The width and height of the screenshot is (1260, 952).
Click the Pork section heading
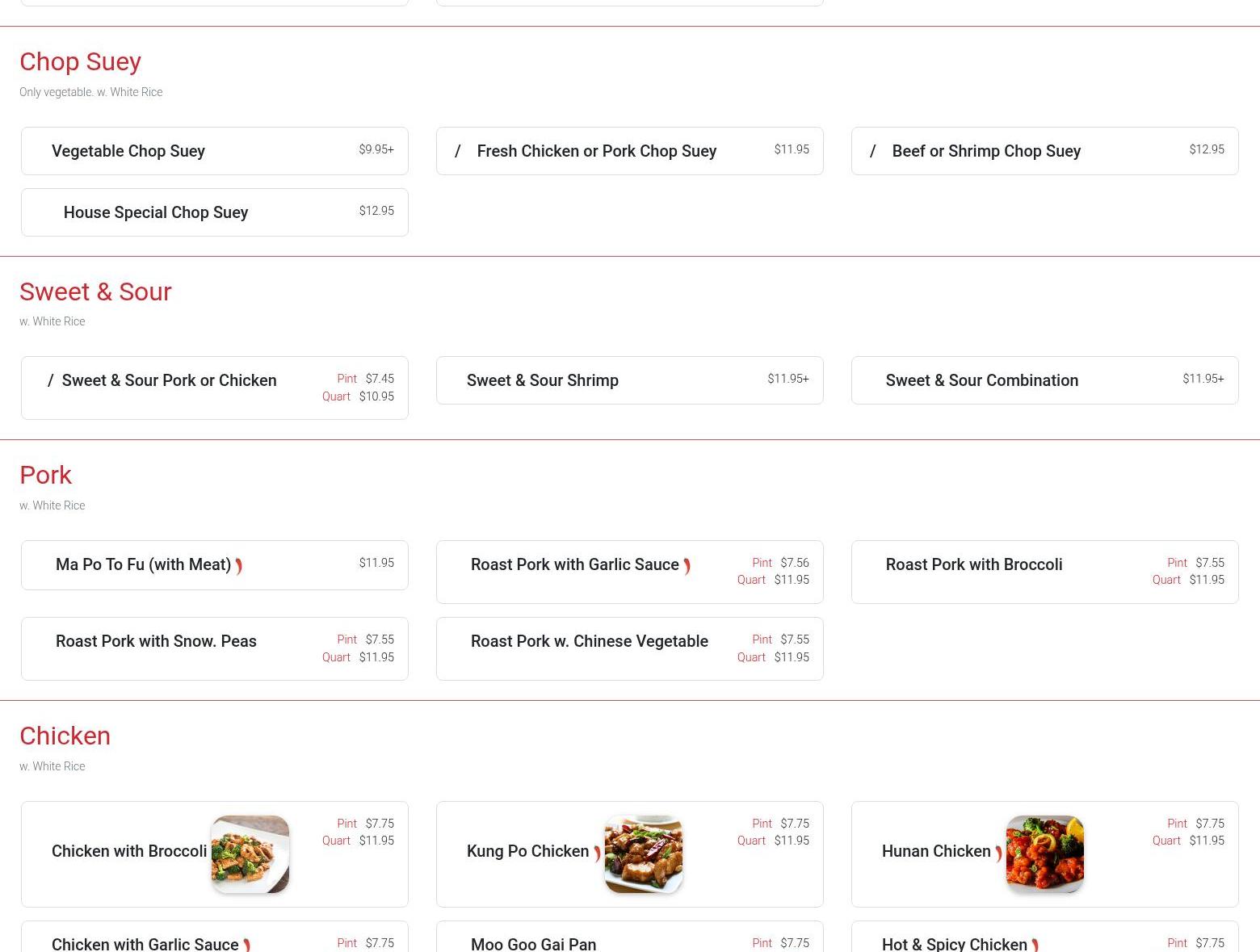point(45,475)
